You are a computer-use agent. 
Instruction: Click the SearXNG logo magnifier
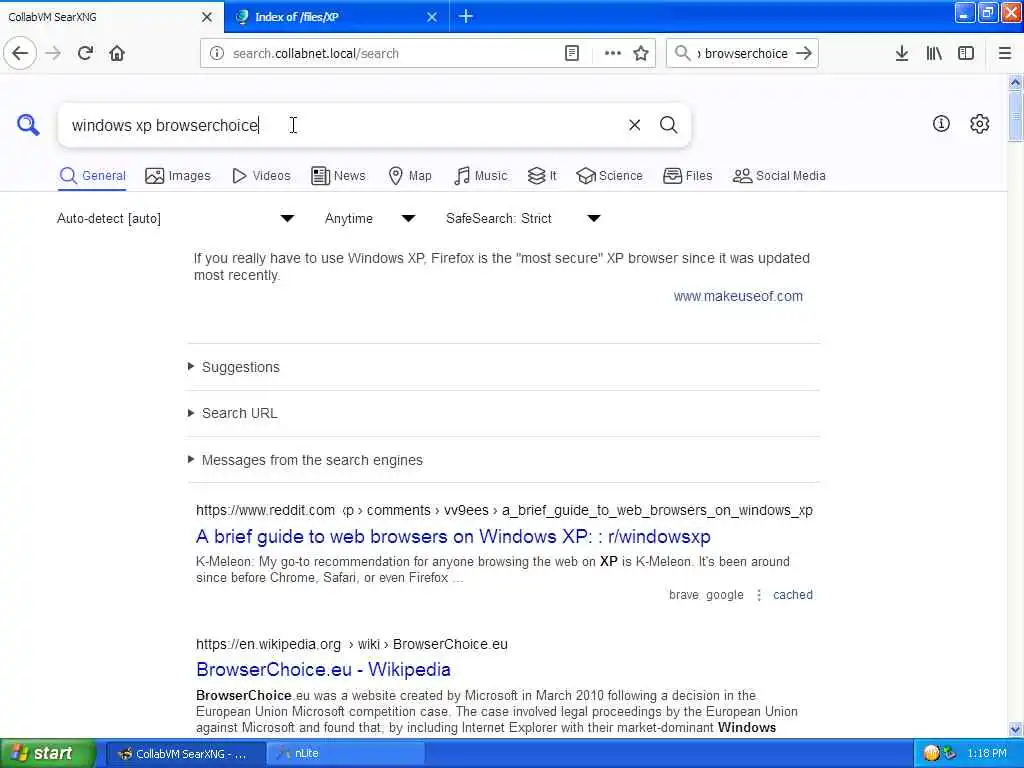[x=28, y=124]
